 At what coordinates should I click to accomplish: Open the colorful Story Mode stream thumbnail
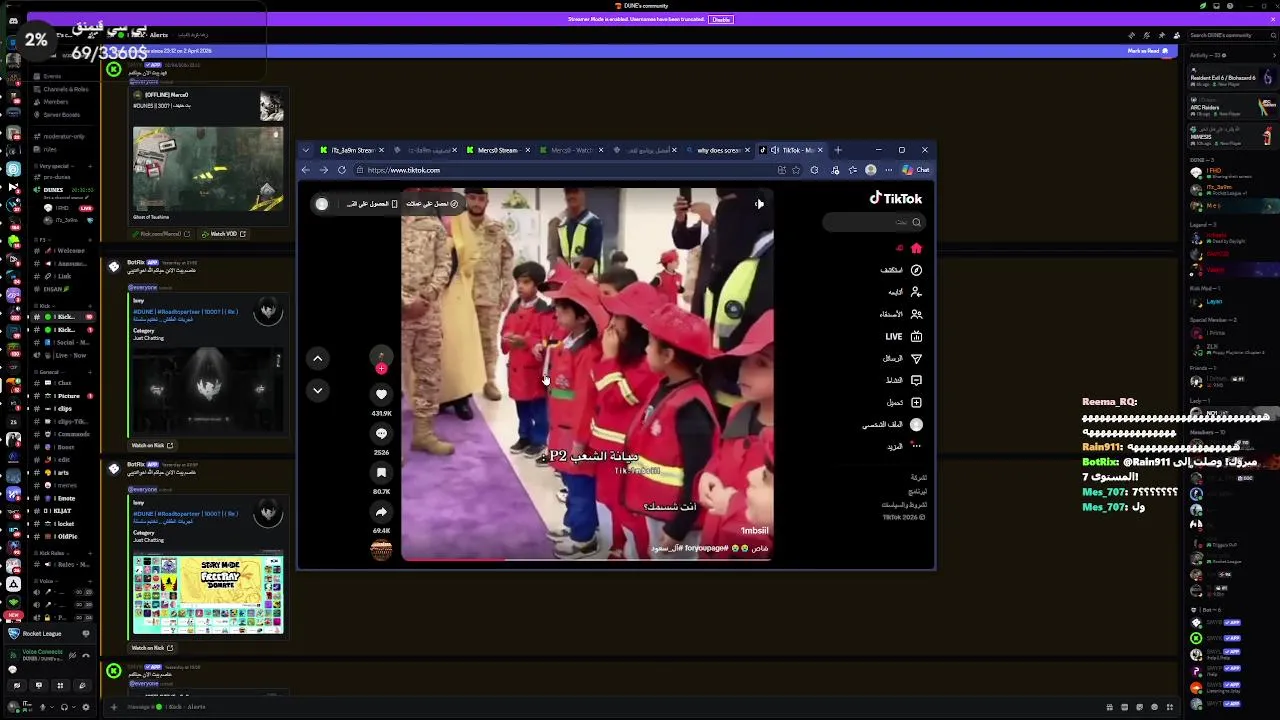pos(208,595)
